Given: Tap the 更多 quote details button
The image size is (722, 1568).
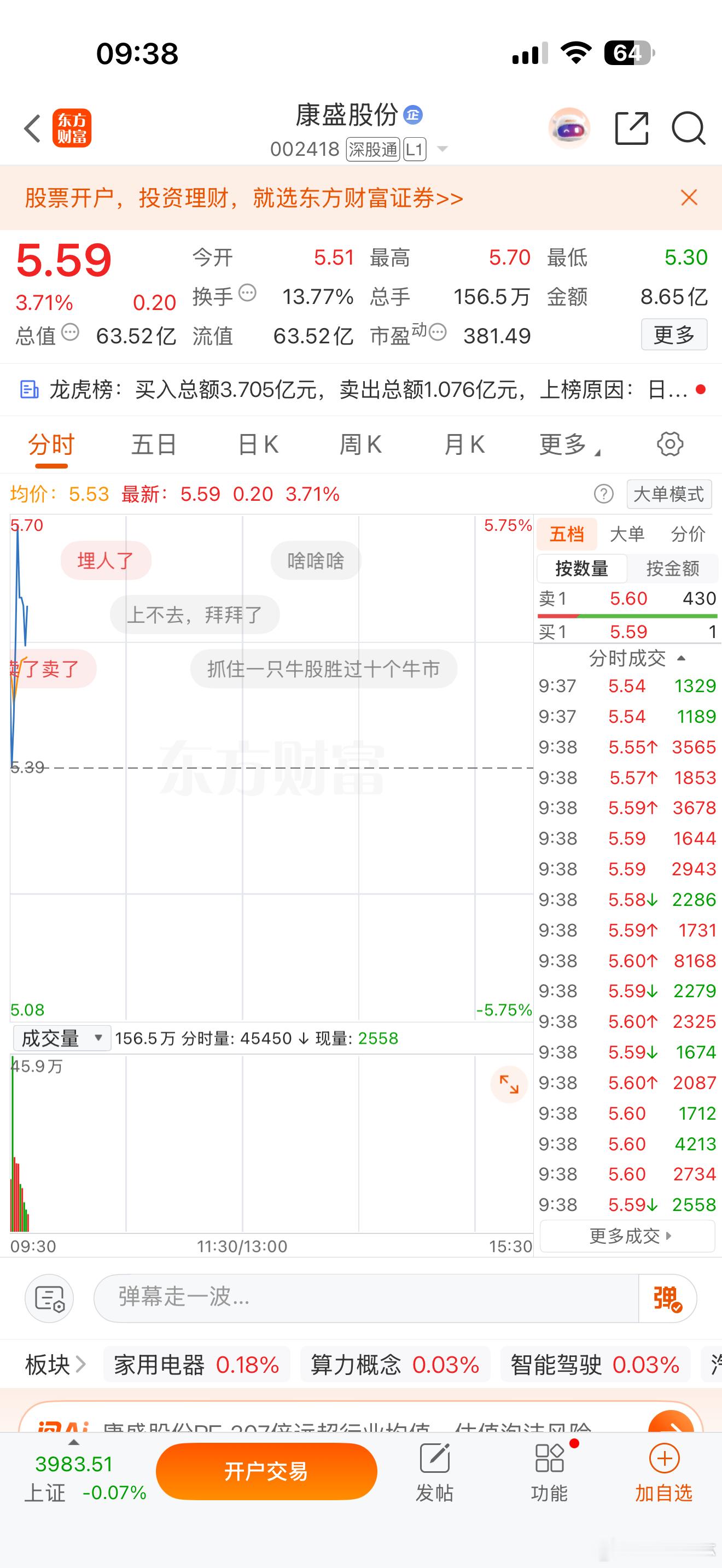Looking at the screenshot, I should coord(674,334).
